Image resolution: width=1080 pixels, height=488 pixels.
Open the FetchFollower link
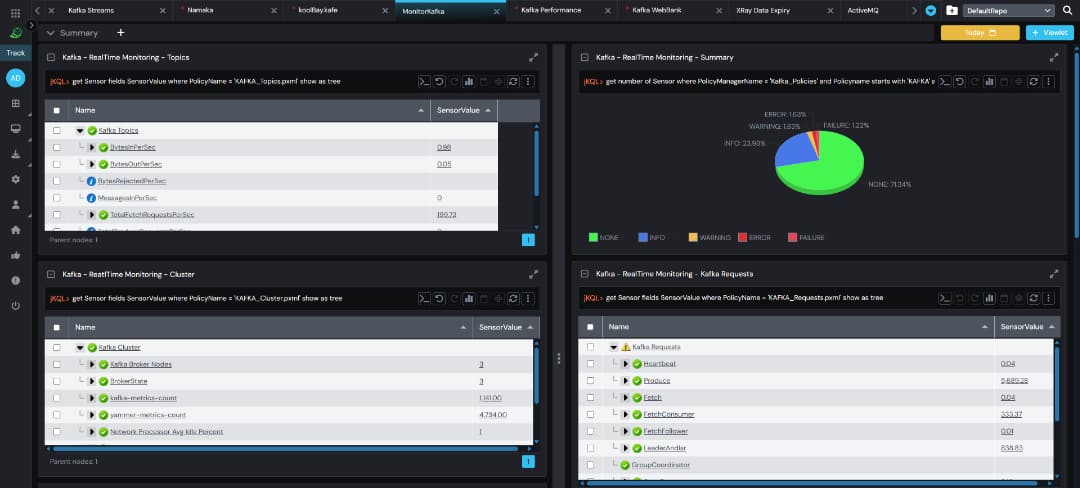[x=665, y=431]
